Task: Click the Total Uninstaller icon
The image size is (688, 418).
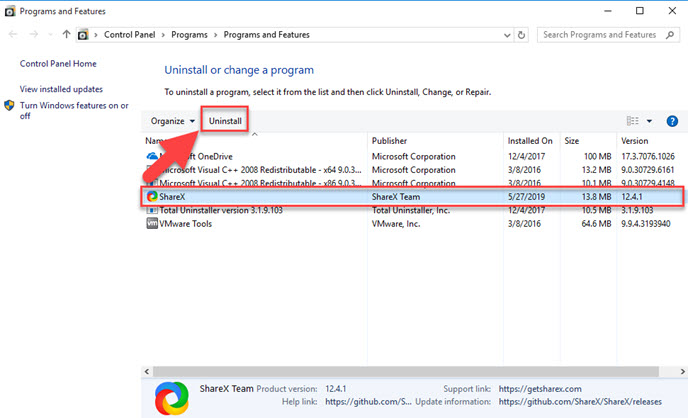Action: [152, 211]
